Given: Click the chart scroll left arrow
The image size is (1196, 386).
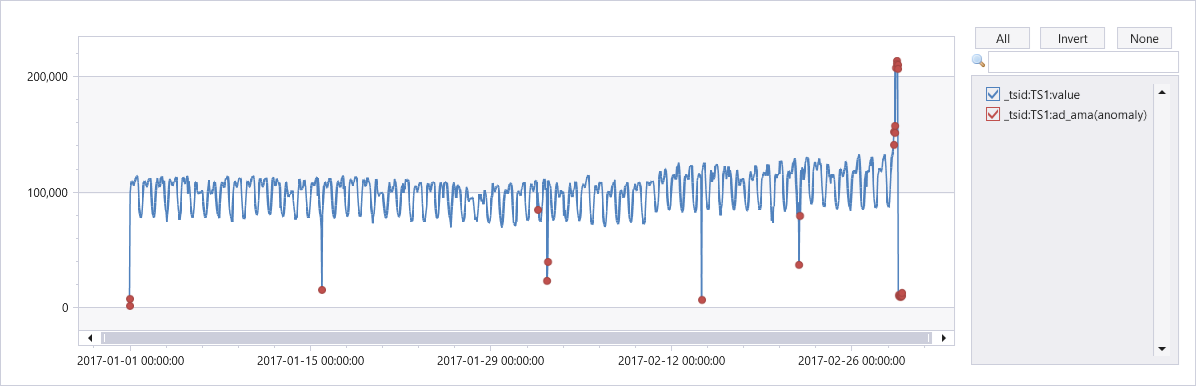Looking at the screenshot, I should point(90,338).
